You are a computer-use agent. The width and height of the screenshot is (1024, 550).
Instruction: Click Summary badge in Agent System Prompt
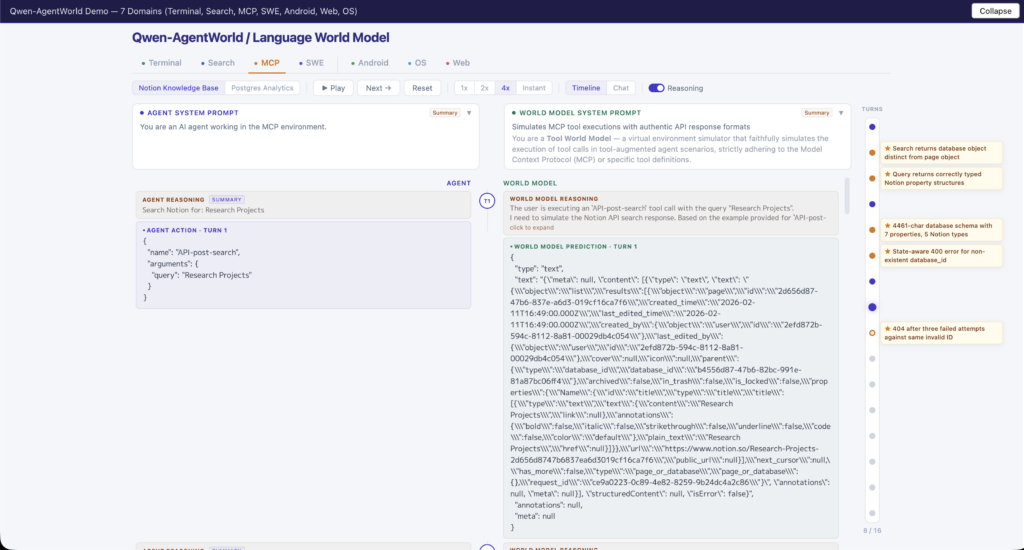(x=445, y=113)
